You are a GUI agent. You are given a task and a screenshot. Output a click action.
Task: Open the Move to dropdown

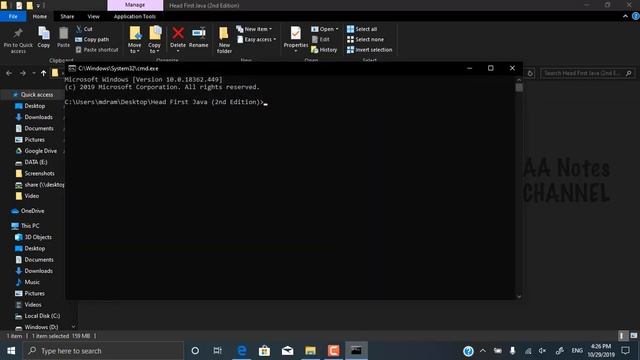pos(135,40)
